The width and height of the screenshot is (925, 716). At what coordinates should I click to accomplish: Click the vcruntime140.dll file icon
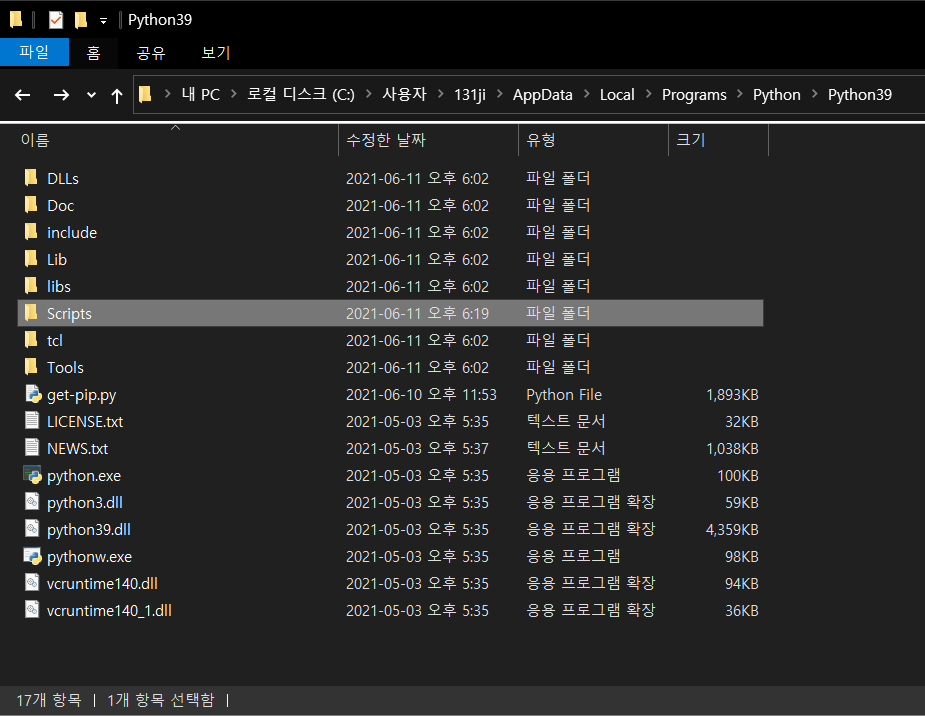32,583
